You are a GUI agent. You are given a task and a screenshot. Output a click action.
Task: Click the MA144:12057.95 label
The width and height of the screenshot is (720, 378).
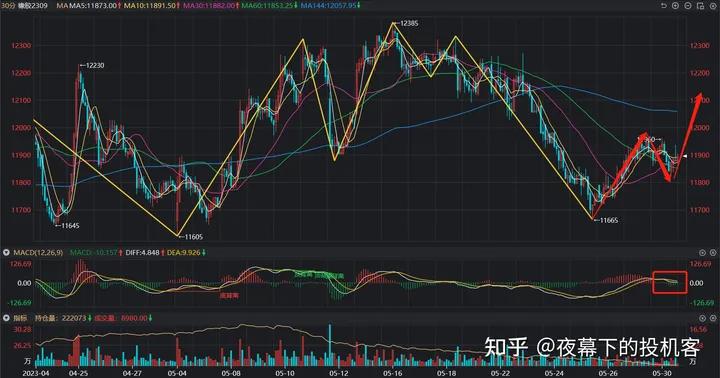click(x=327, y=6)
